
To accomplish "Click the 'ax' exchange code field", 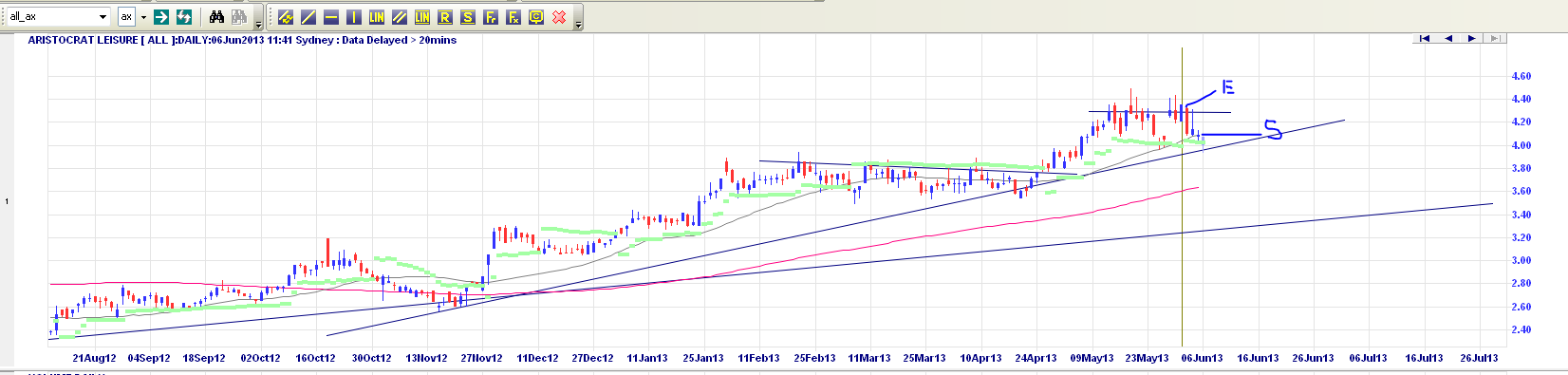I will [x=126, y=17].
